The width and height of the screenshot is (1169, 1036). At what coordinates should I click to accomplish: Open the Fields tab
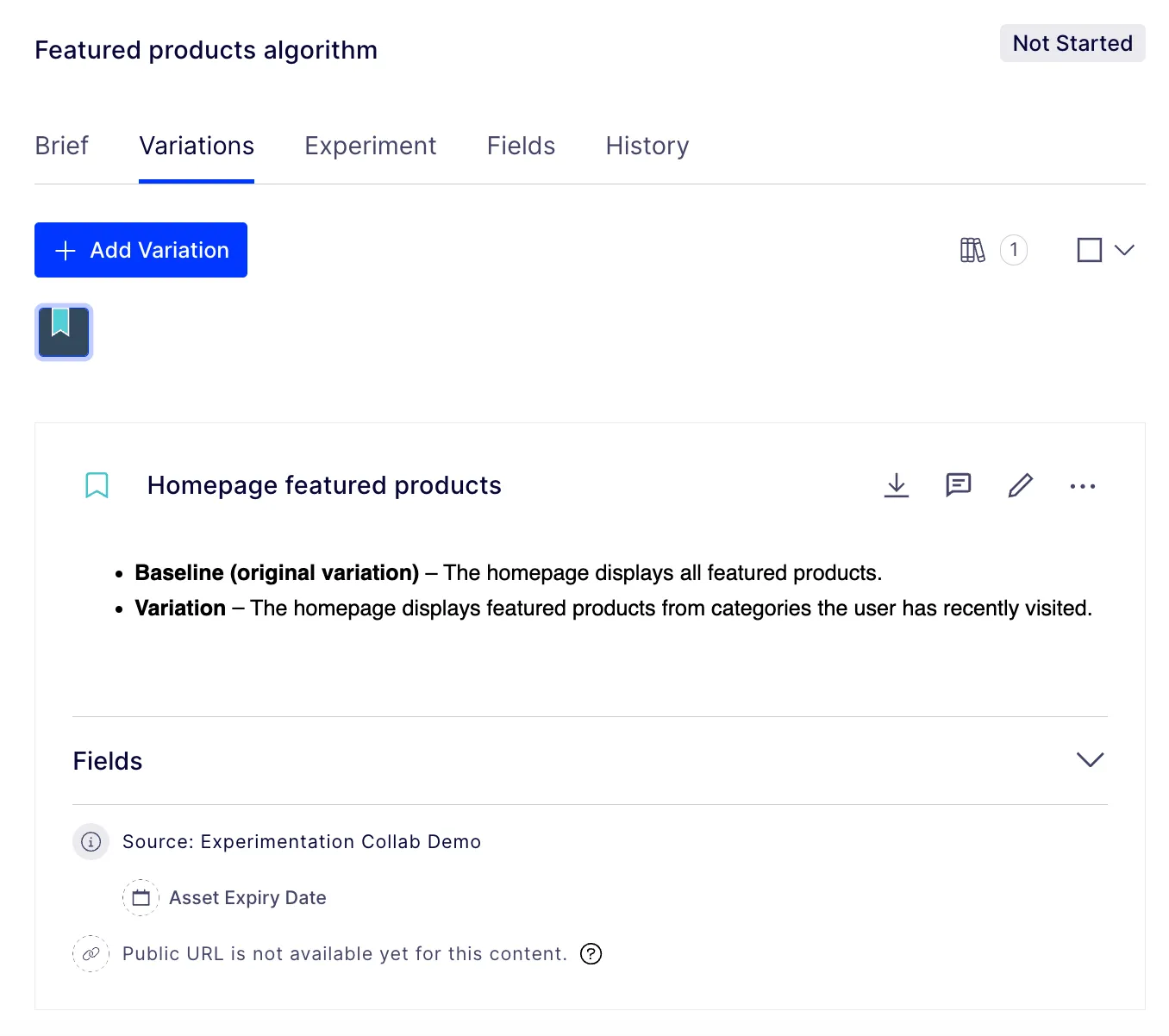click(x=521, y=146)
